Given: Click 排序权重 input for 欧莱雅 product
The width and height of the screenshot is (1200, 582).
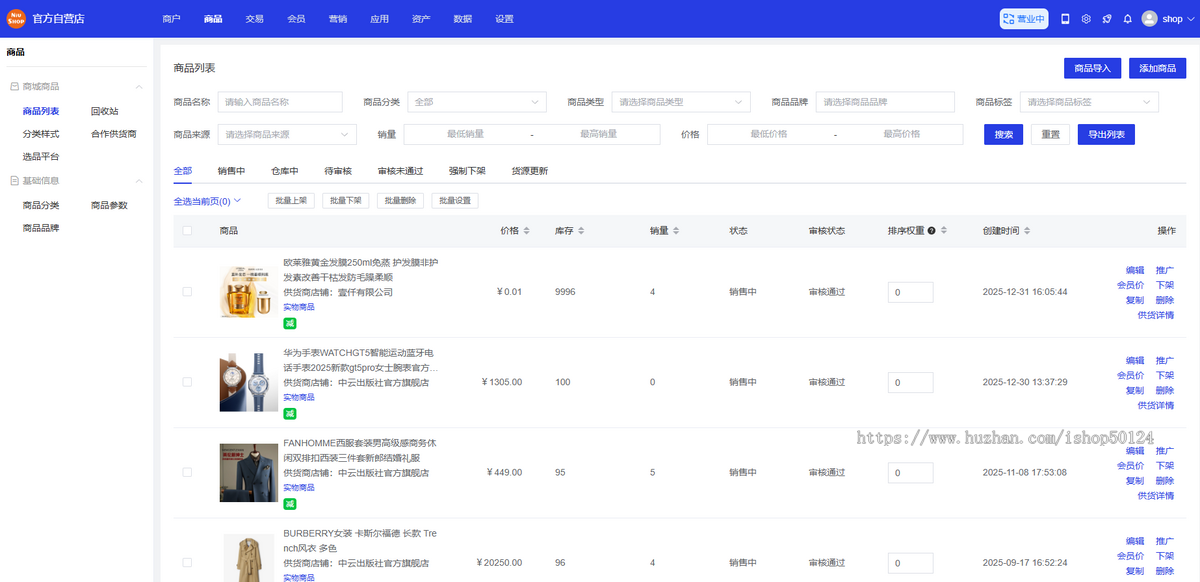Looking at the screenshot, I should [910, 292].
